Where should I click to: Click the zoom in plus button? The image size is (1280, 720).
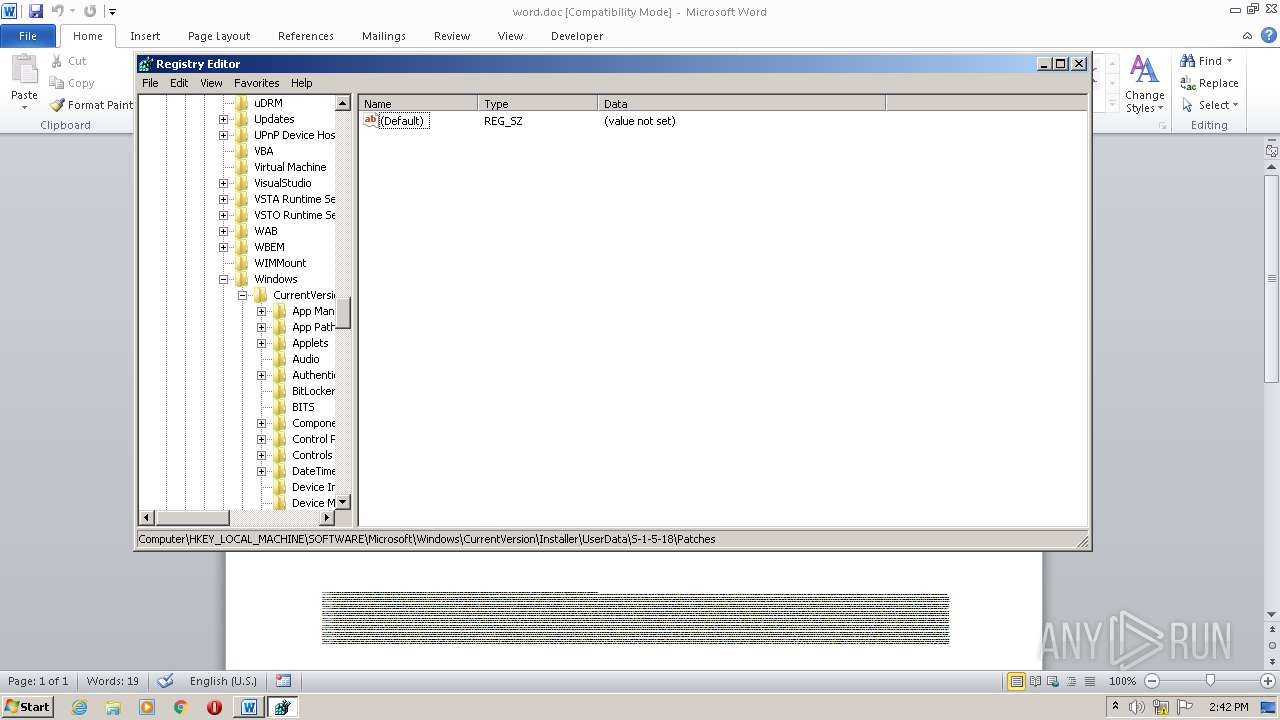coord(1268,681)
